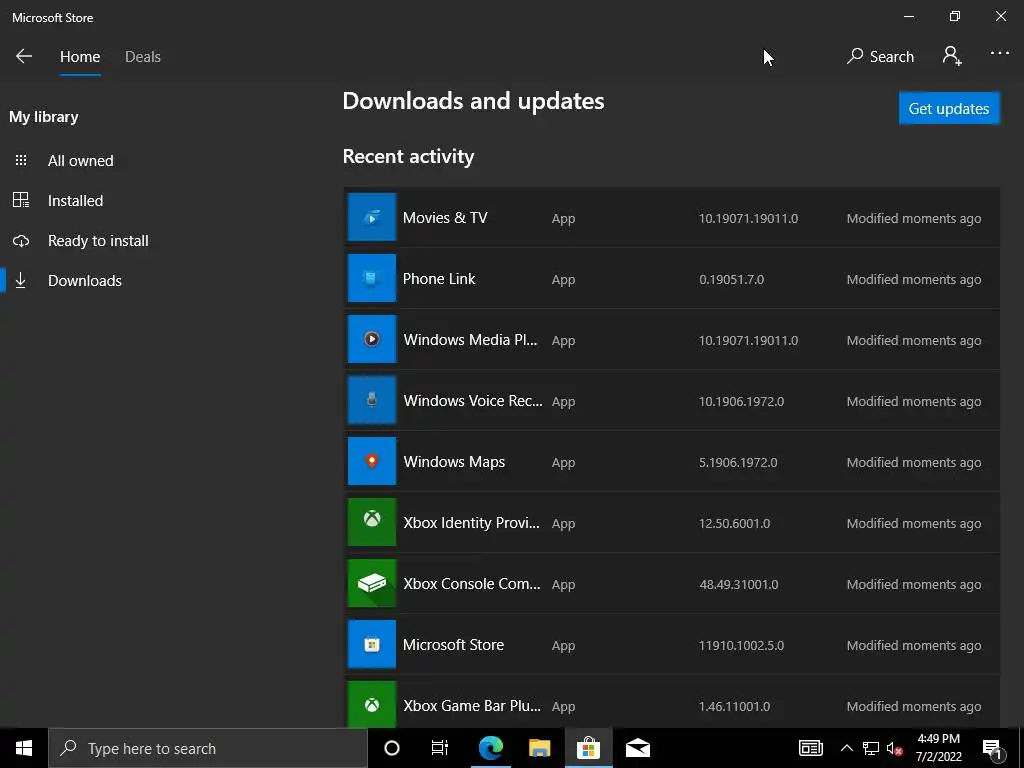This screenshot has height=768, width=1024.
Task: Click the muted volume tray icon
Action: pos(895,749)
